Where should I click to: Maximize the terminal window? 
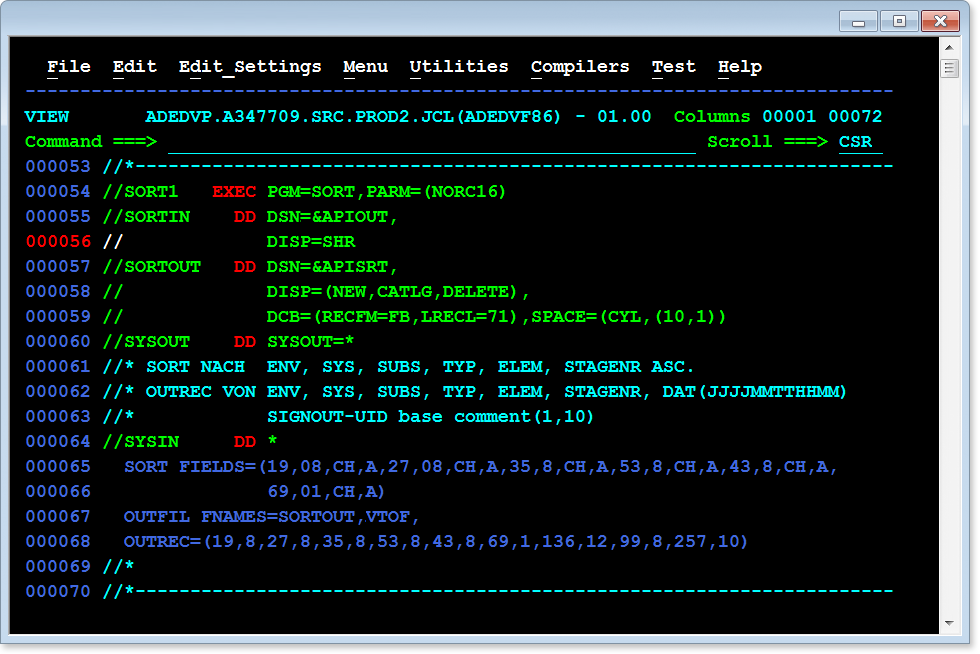899,20
